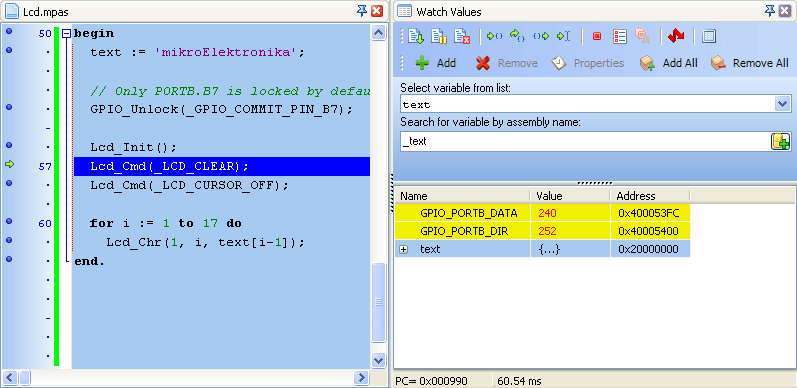Stop the debugger session
Screen dimensions: 797x388
coord(462,36)
